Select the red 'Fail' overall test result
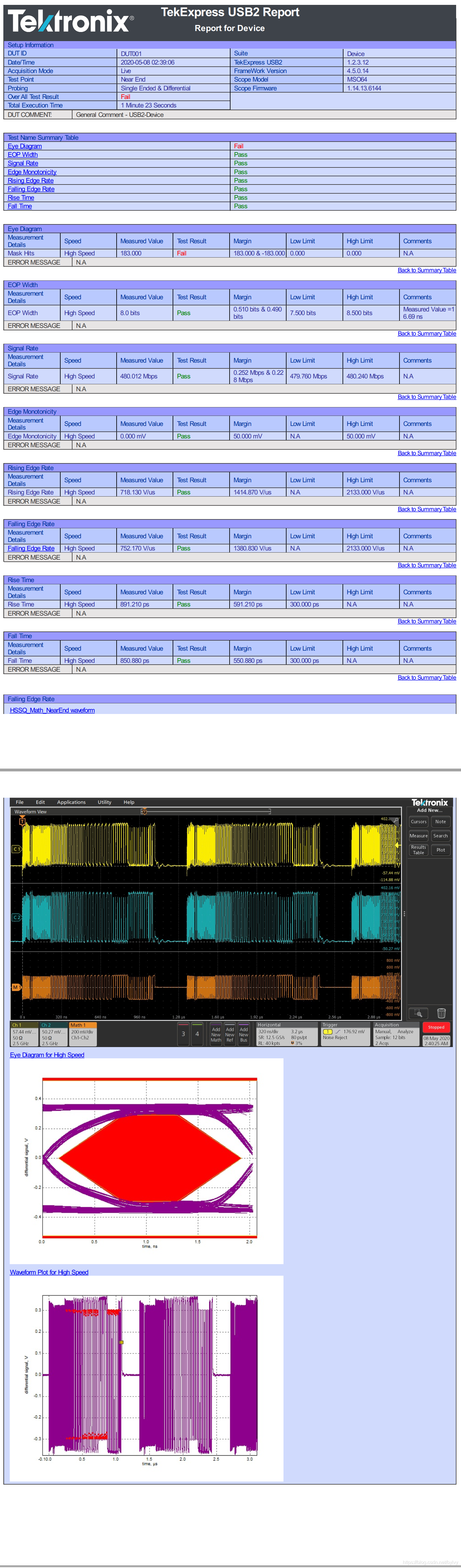This screenshot has height=1568, width=461. click(125, 97)
